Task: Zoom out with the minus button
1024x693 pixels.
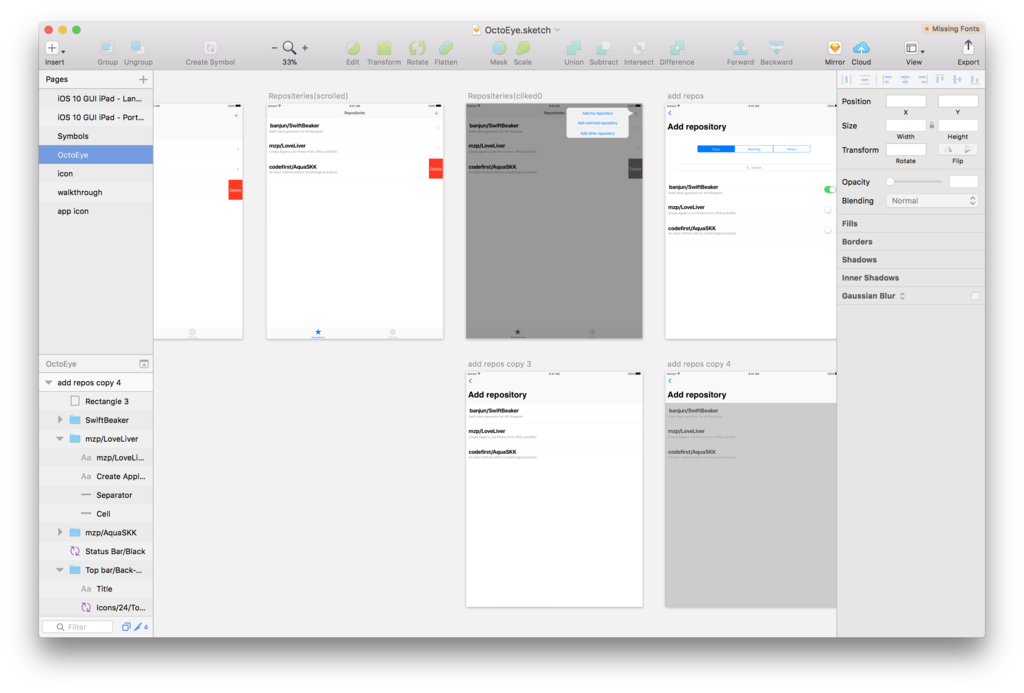Action: coord(274,48)
